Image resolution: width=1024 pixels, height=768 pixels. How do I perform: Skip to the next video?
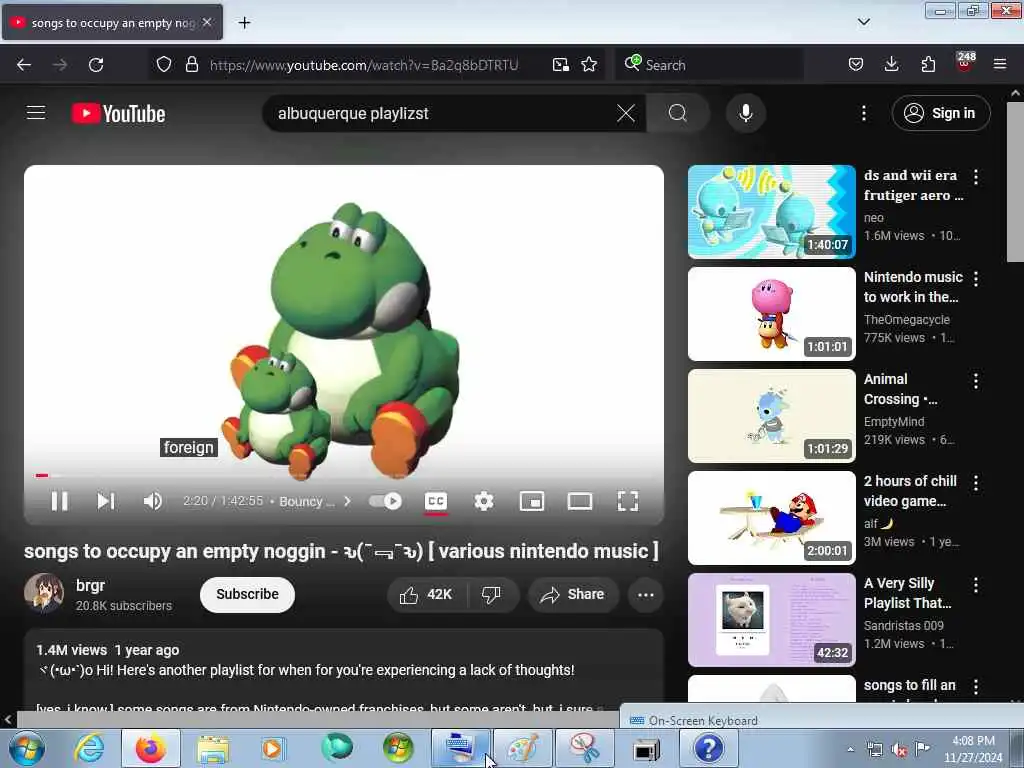click(106, 501)
